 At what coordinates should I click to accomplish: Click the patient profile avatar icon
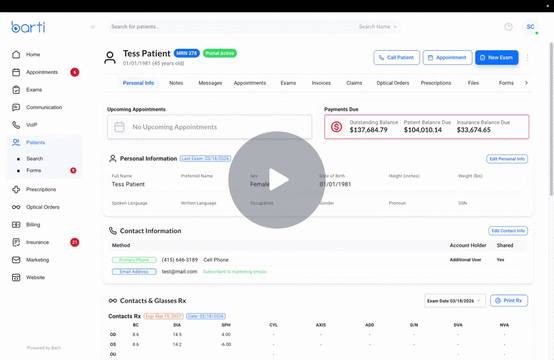click(x=110, y=58)
